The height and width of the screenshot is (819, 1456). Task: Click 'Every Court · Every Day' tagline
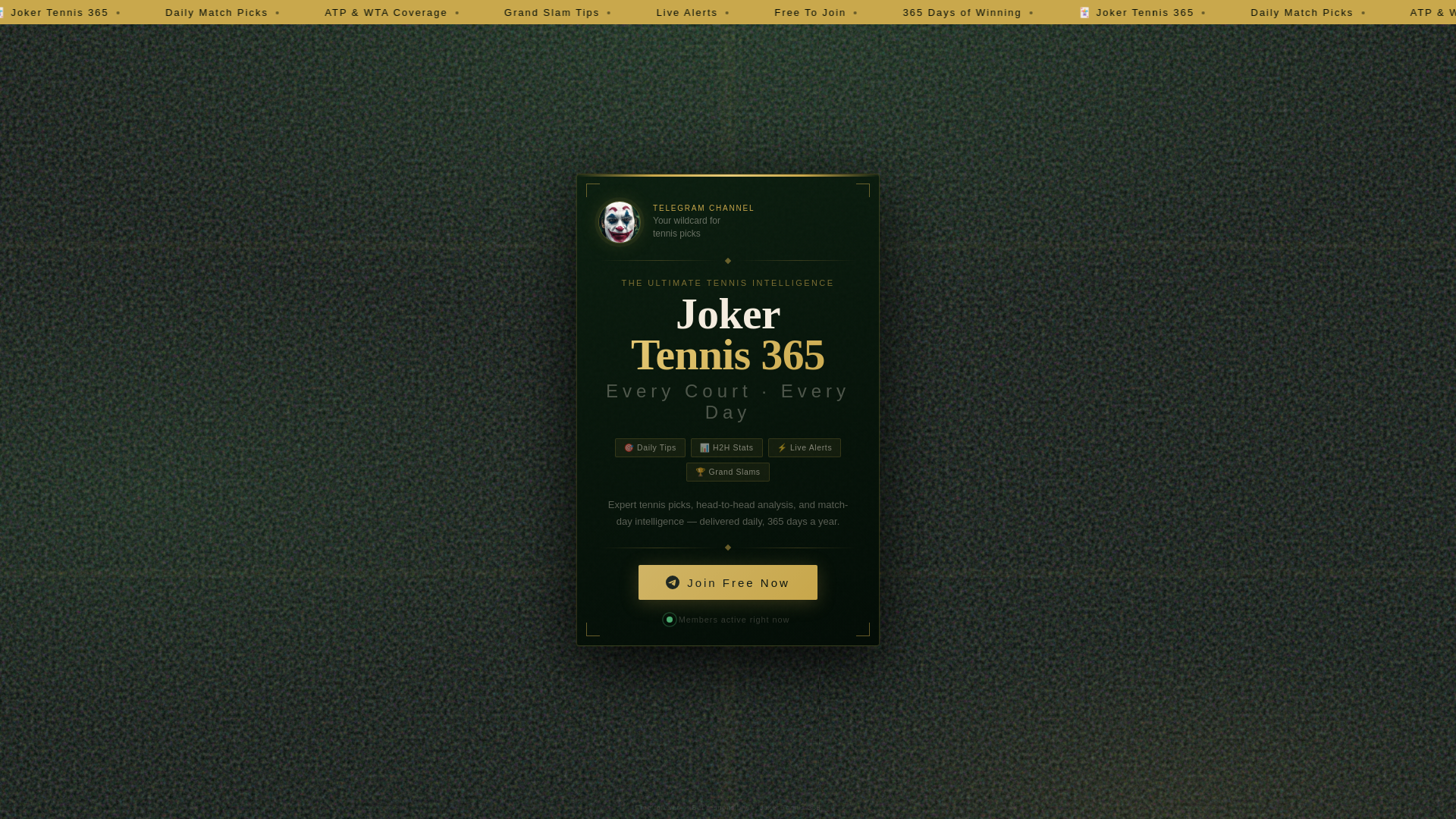727,402
